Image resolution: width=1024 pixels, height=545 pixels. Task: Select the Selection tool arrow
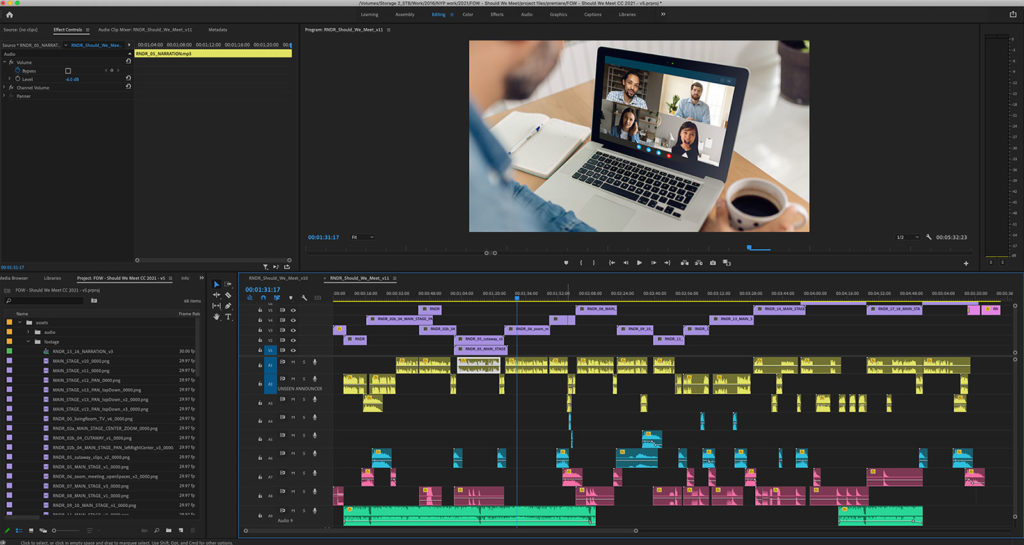pos(216,285)
